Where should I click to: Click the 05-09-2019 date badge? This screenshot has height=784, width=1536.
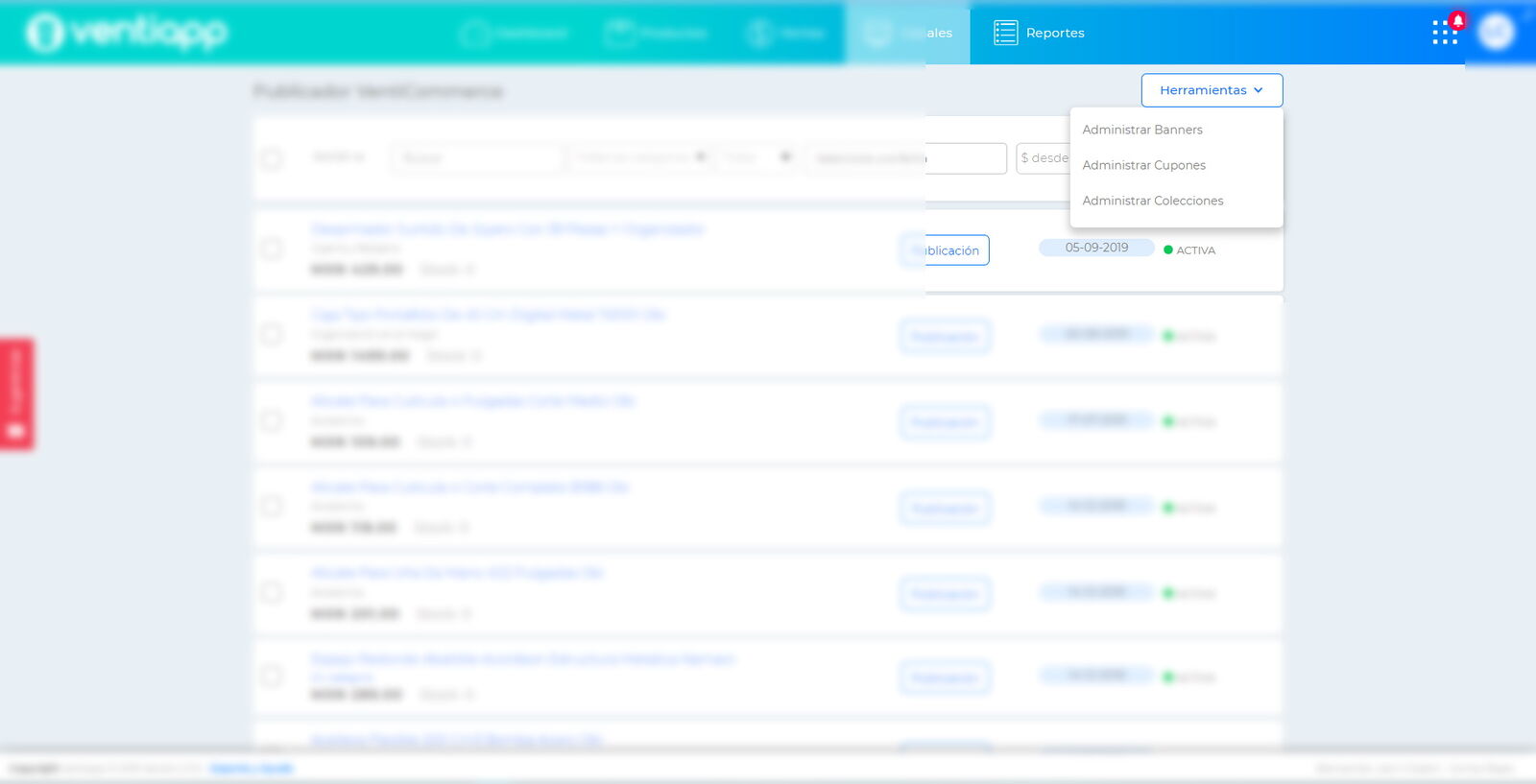pyautogui.click(x=1096, y=248)
